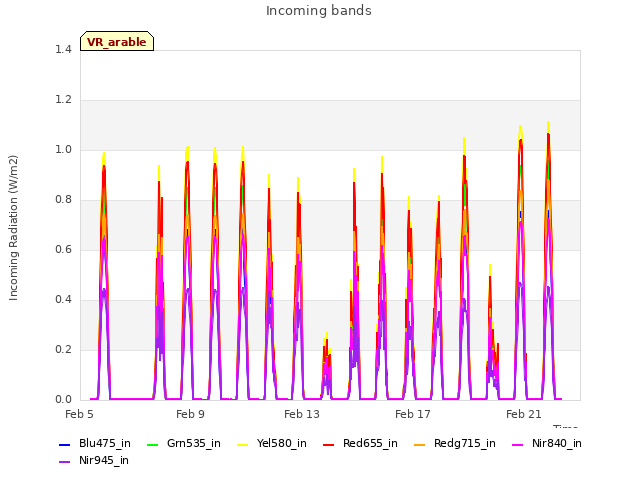Click the 0.4 y-axis tick label

[x=63, y=300]
